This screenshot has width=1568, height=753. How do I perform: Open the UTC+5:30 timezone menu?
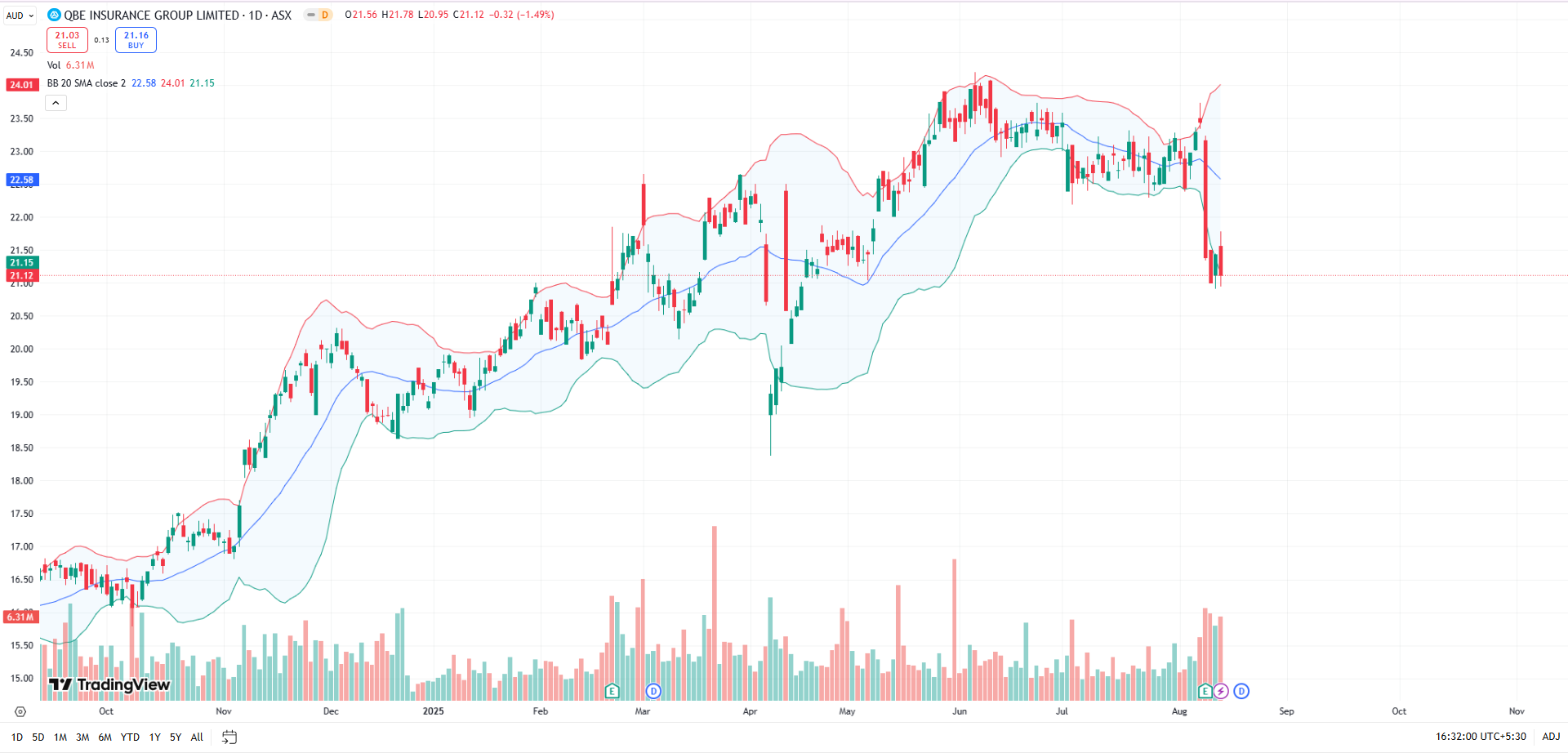click(1481, 736)
